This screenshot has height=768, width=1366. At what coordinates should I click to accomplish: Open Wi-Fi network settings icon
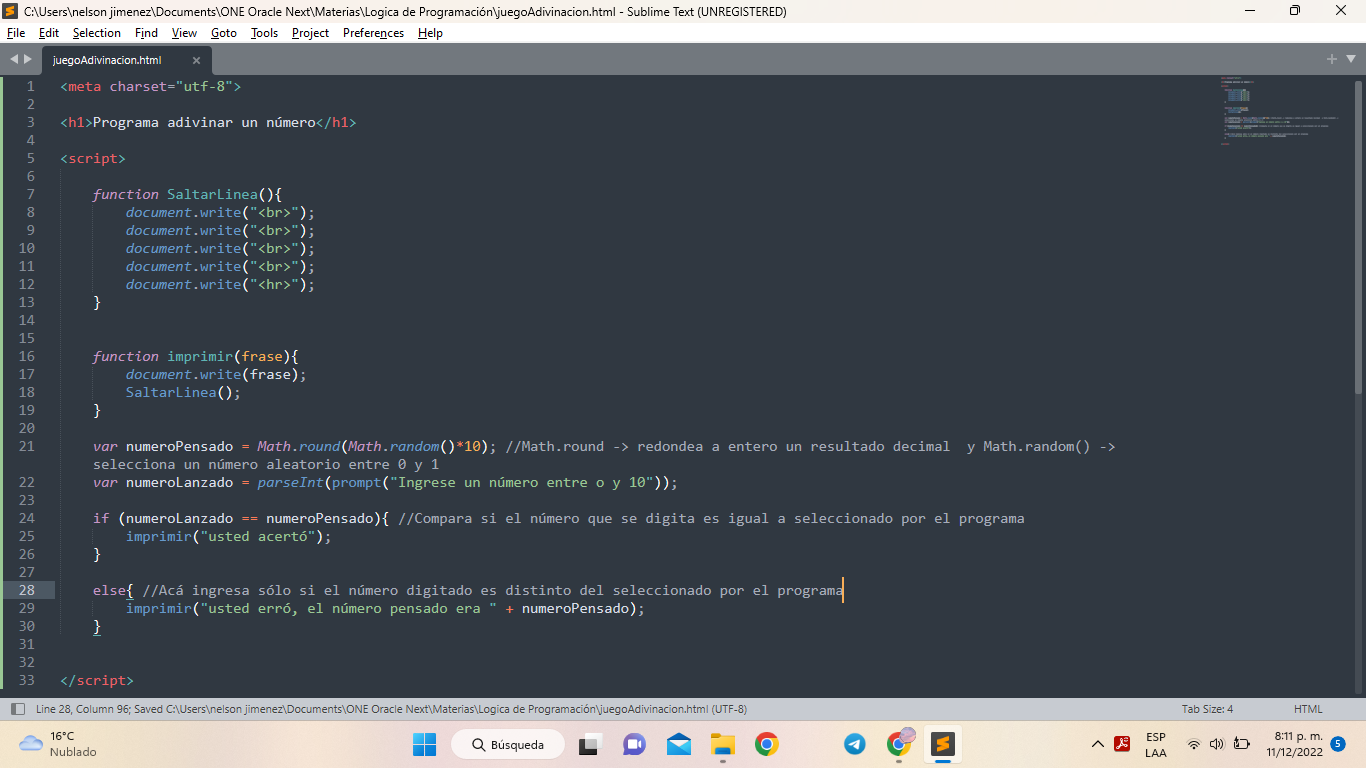click(1194, 744)
